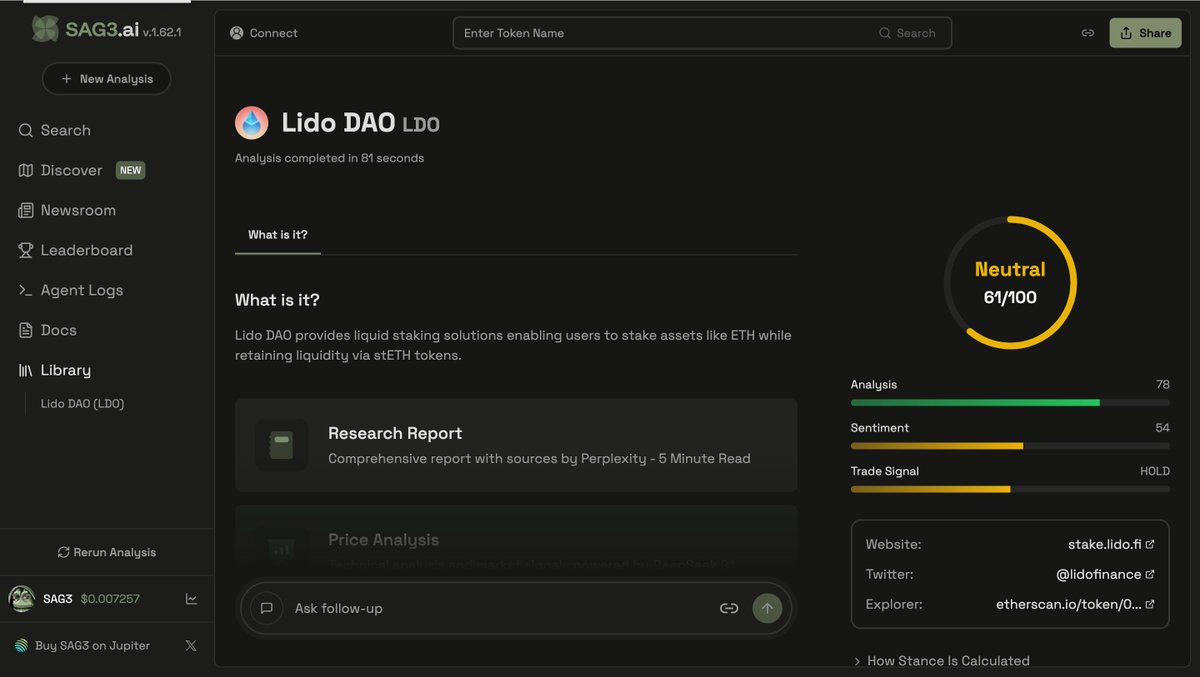Focus the Ask follow-up input
Screen dimensions: 1200x677
point(500,608)
